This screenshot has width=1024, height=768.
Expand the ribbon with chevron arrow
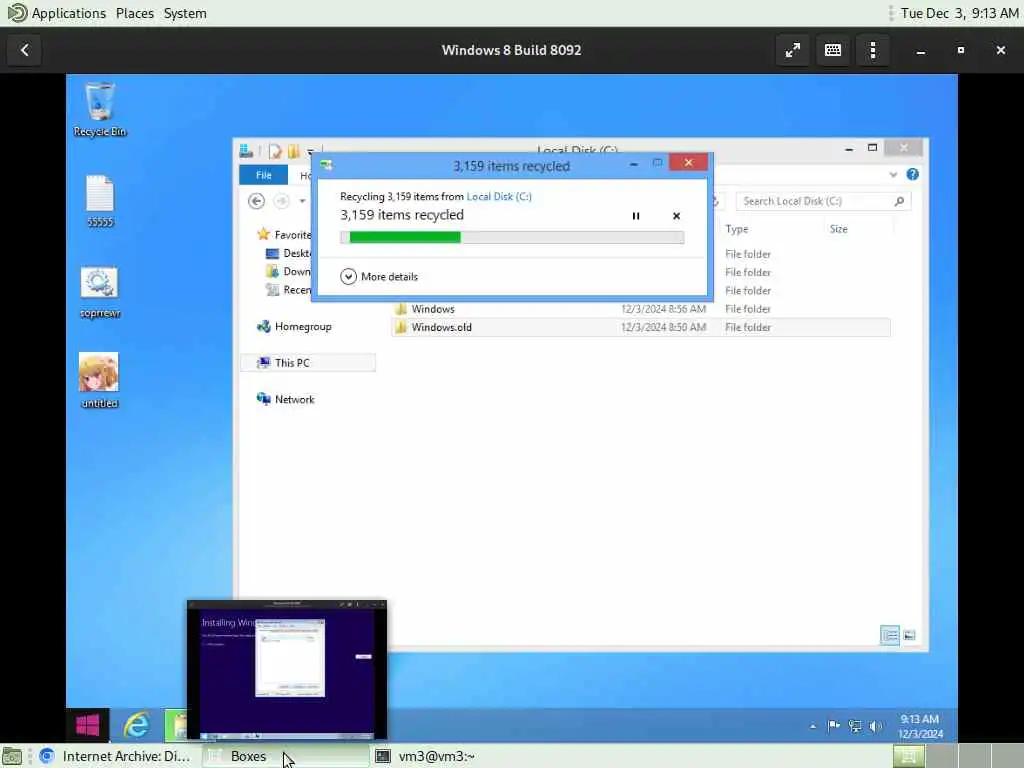[893, 174]
